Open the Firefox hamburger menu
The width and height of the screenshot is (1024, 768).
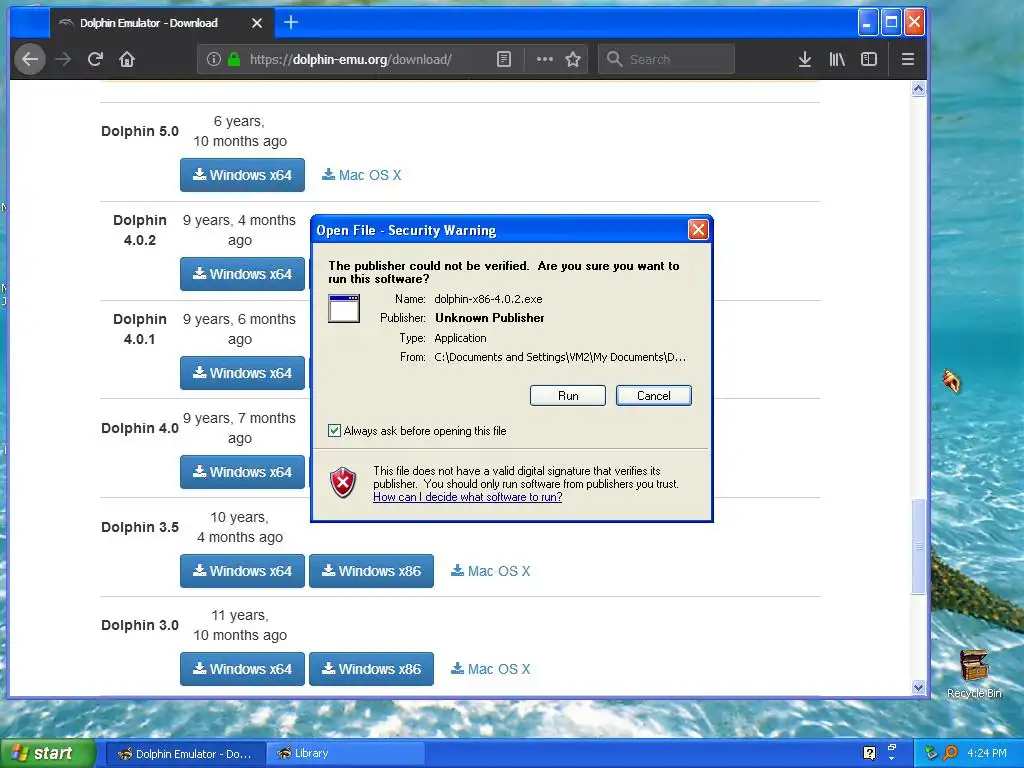click(908, 59)
